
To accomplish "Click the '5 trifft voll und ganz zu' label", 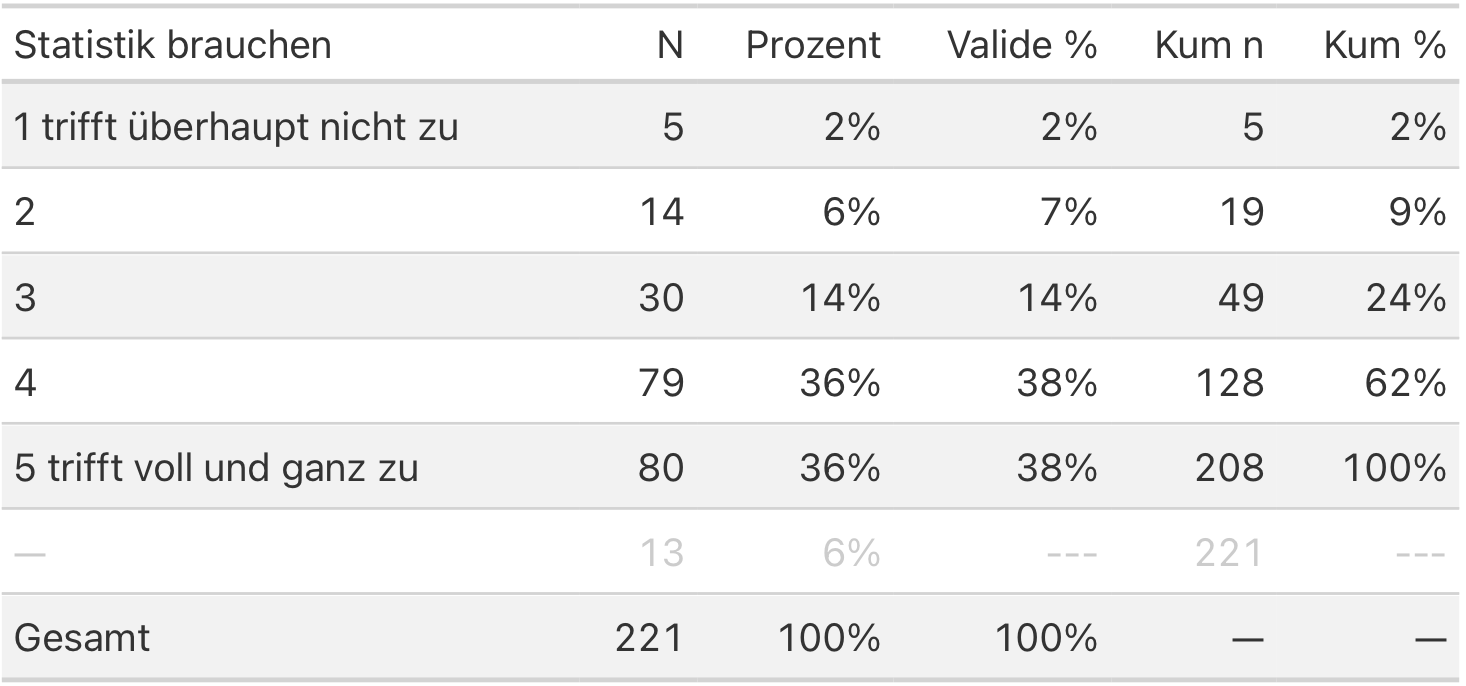I will [216, 467].
